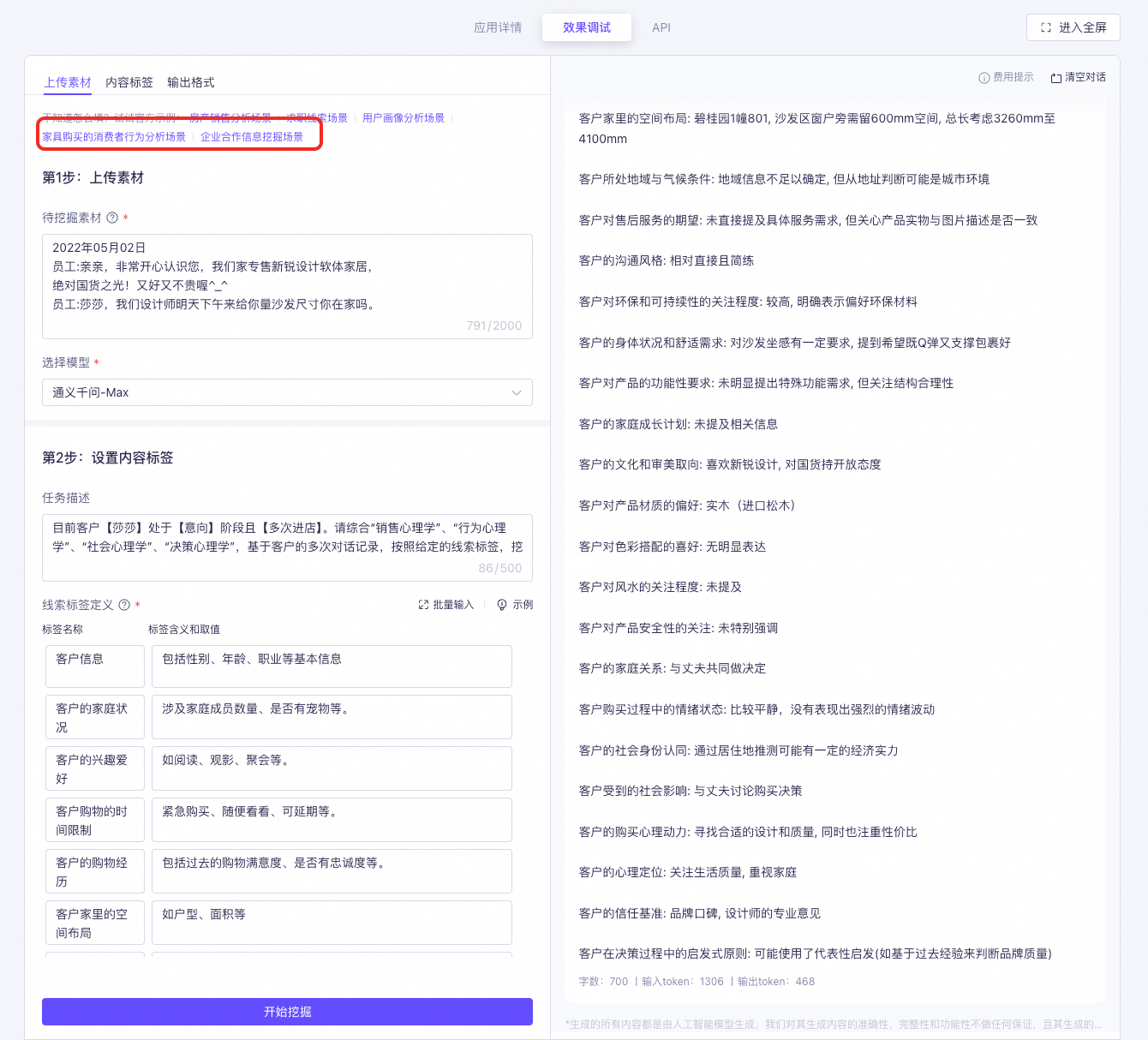Viewport: 1148px width, 1040px height.
Task: Click the output line 客户的信任基准
Action: click(x=700, y=913)
